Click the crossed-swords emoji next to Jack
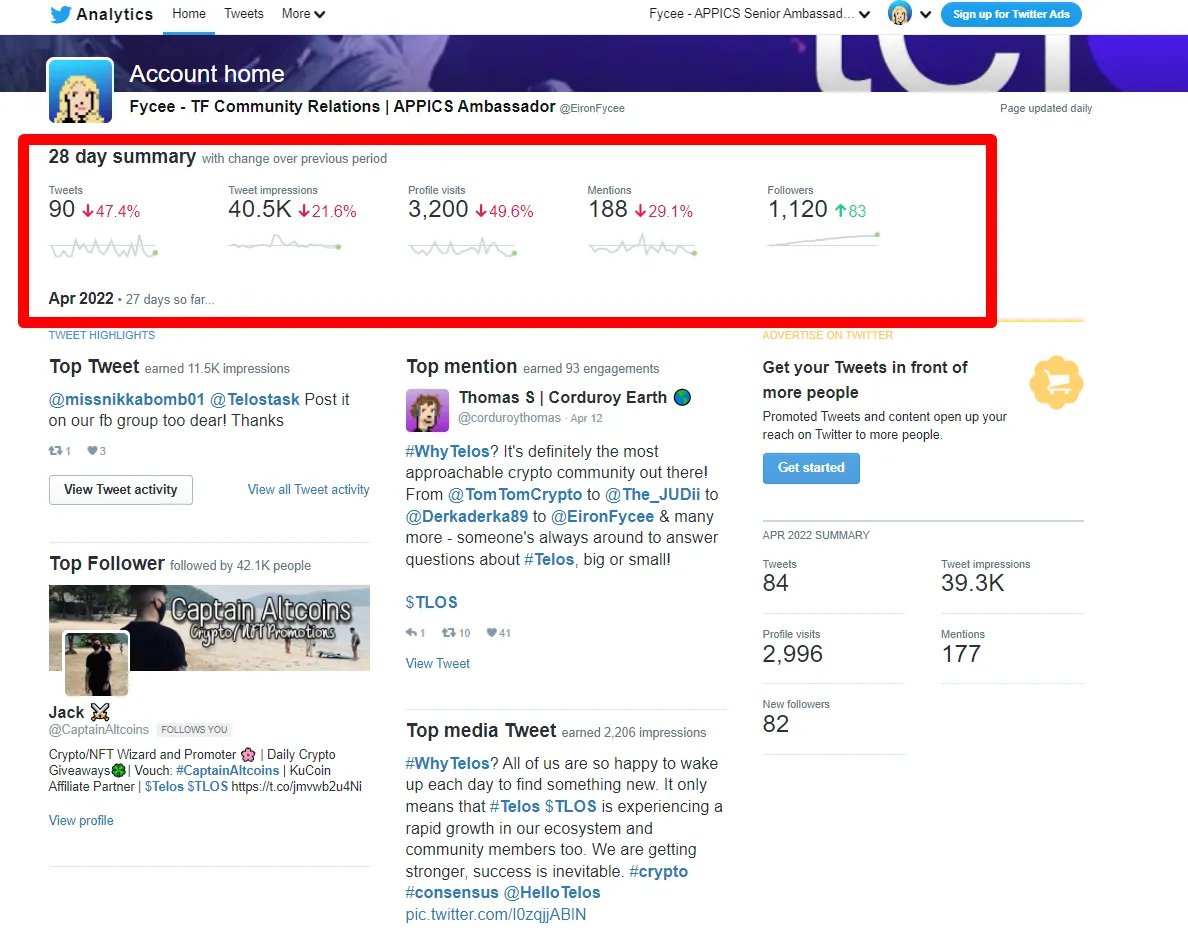 tap(100, 712)
